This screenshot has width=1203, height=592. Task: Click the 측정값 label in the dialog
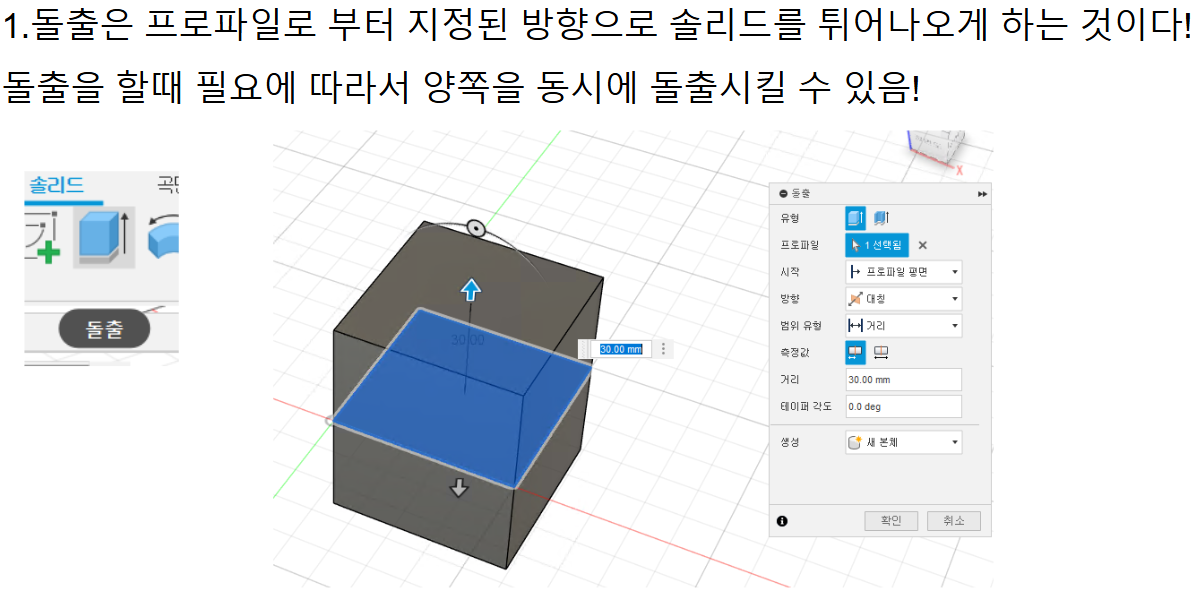[794, 352]
